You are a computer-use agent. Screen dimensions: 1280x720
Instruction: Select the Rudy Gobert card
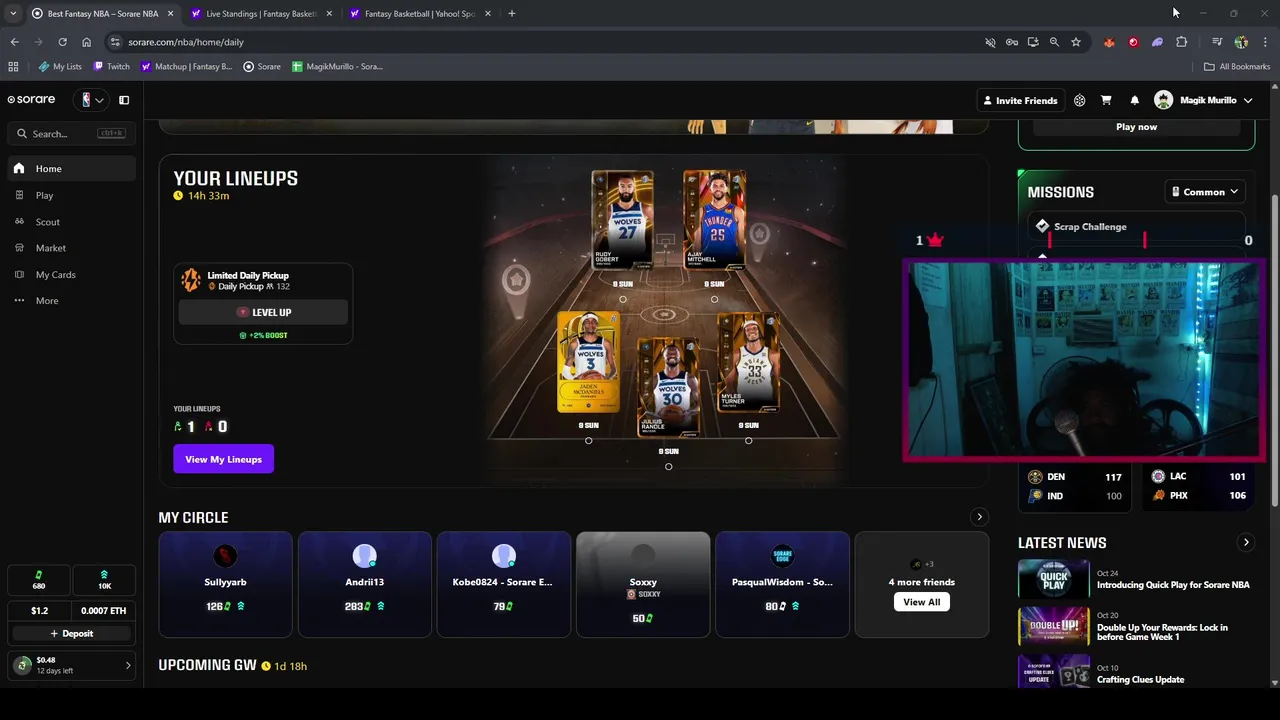pyautogui.click(x=622, y=219)
